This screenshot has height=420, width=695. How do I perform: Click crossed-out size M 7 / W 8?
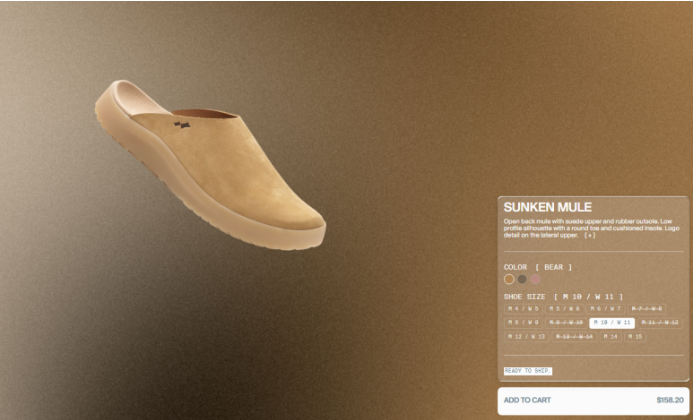(651, 309)
